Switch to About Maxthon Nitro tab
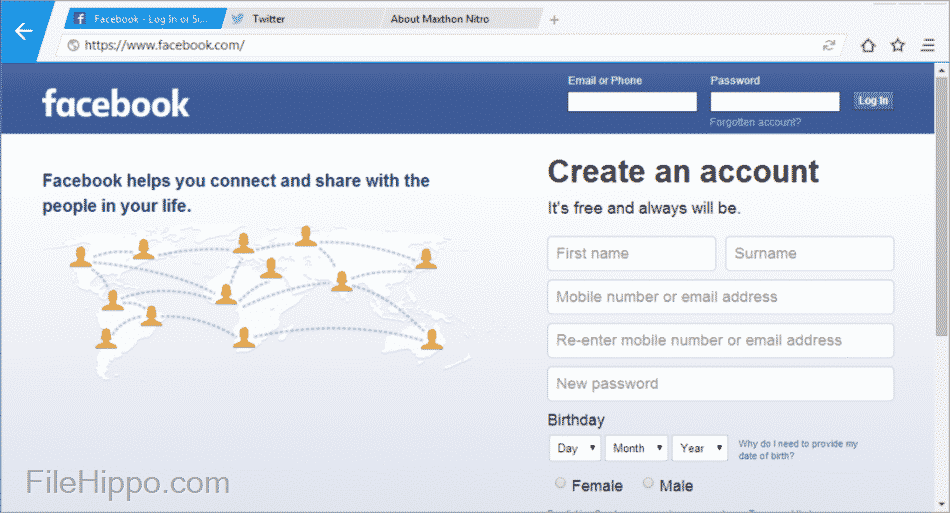Viewport: 950px width, 513px height. tap(450, 19)
